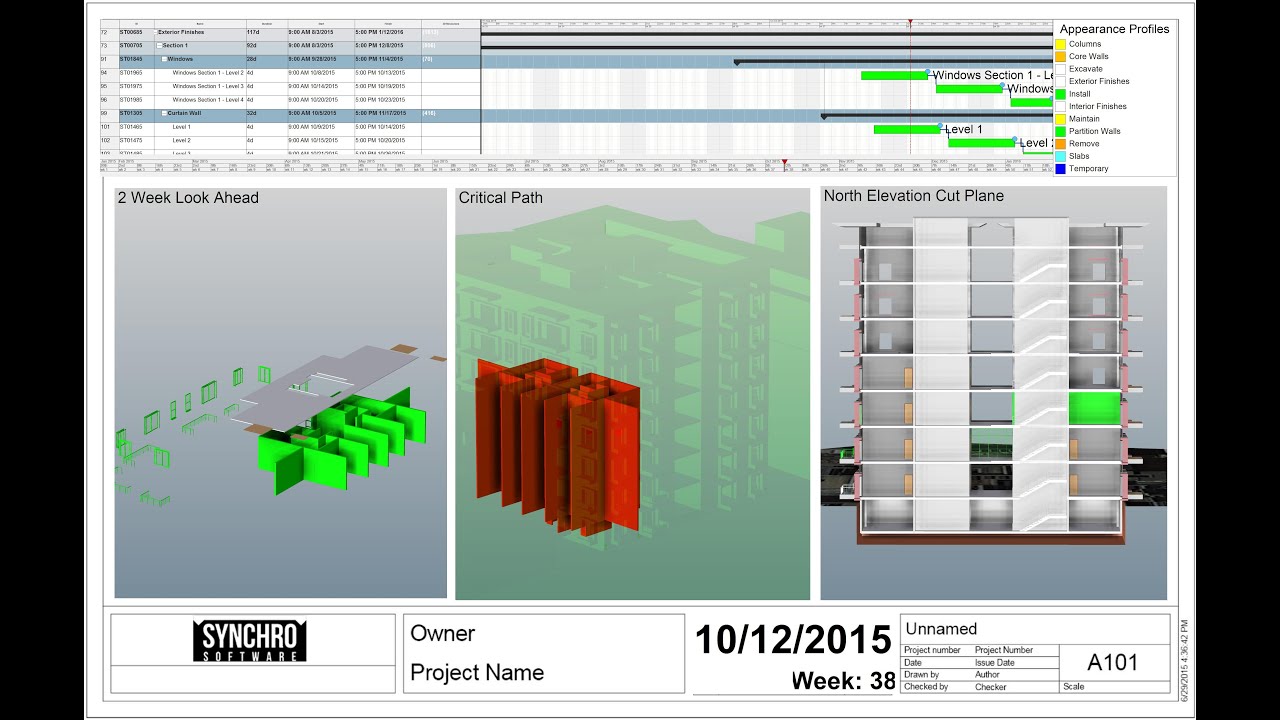Click the Appearance Profiles legend title
Screen dimensions: 1280x720
pos(1114,29)
